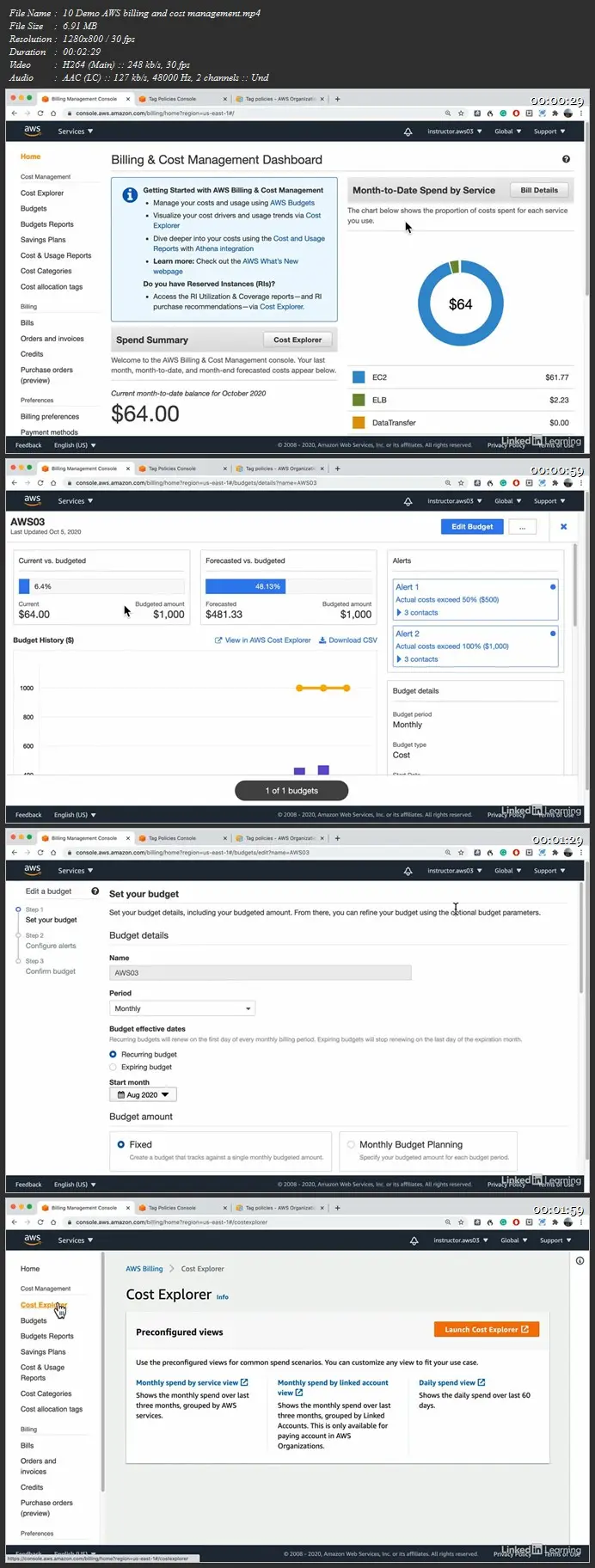The width and height of the screenshot is (595, 1568).
Task: Click the bell icon in the 00:00:59 frame
Action: point(408,501)
